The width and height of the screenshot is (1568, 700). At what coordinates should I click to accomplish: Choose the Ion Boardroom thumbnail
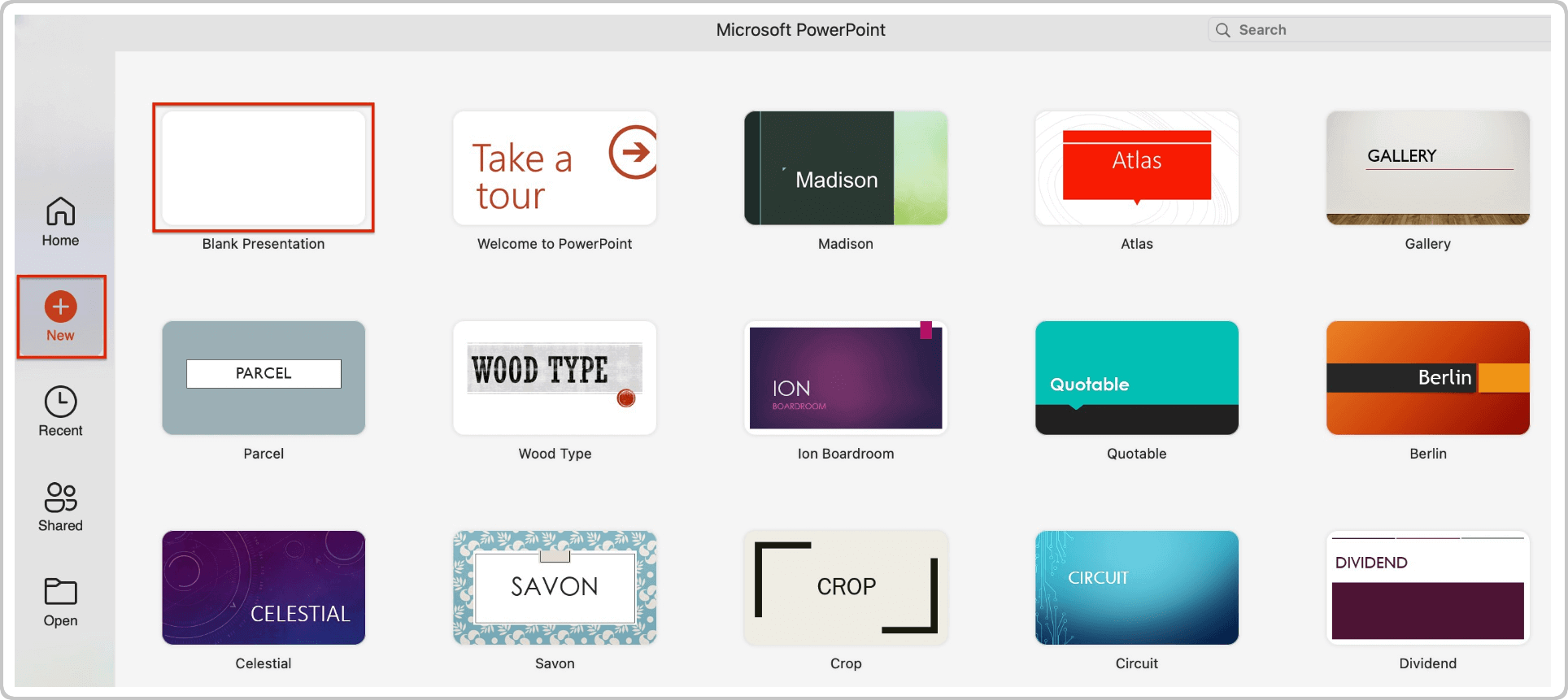pos(846,377)
